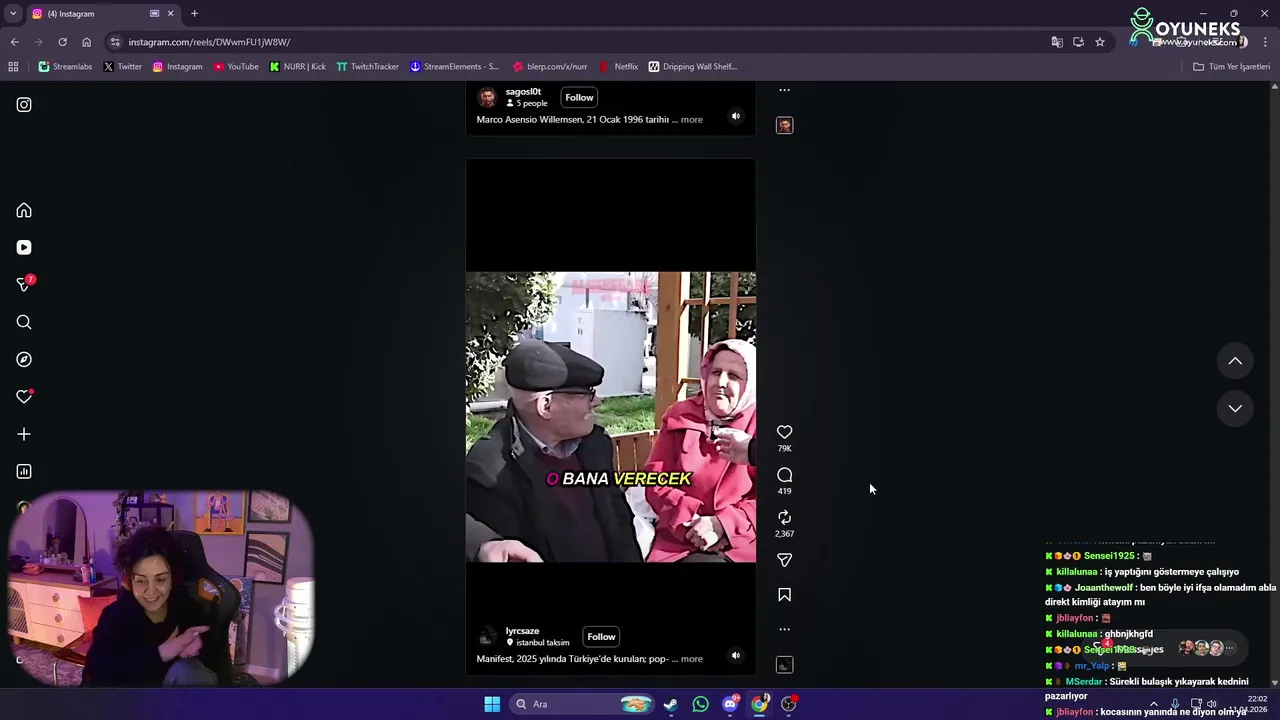Reload the page
1280x720 pixels.
pyautogui.click(x=62, y=42)
